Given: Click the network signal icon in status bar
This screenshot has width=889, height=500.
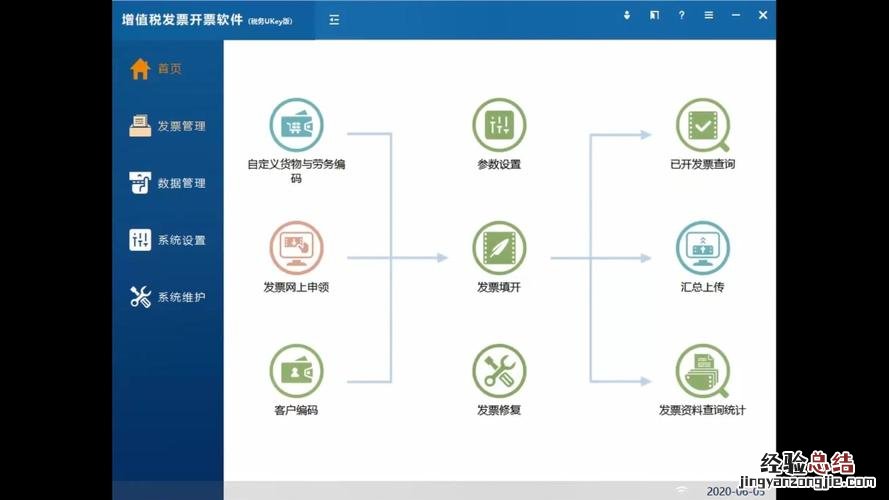Looking at the screenshot, I should (x=681, y=490).
